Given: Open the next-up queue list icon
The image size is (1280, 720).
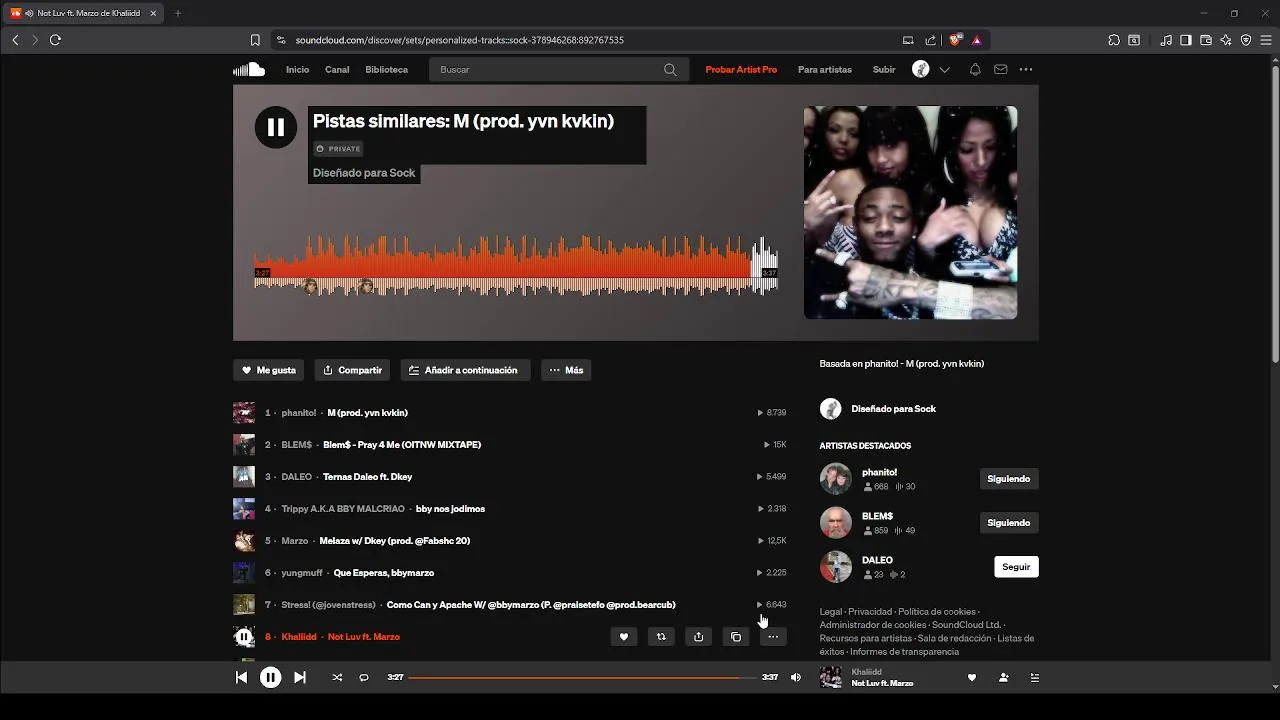Looking at the screenshot, I should [x=1035, y=677].
